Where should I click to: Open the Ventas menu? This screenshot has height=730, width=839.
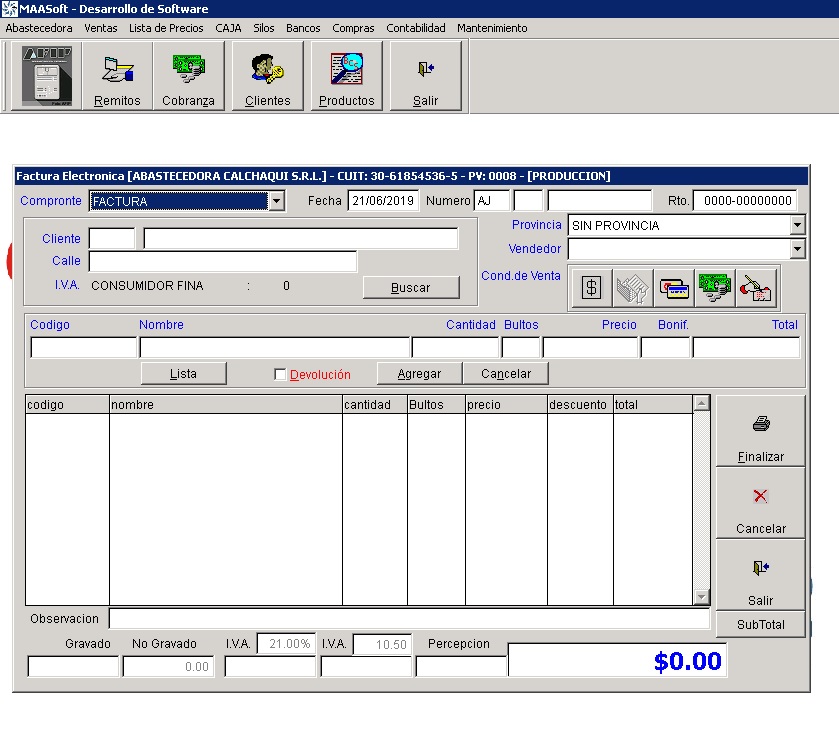click(x=100, y=28)
